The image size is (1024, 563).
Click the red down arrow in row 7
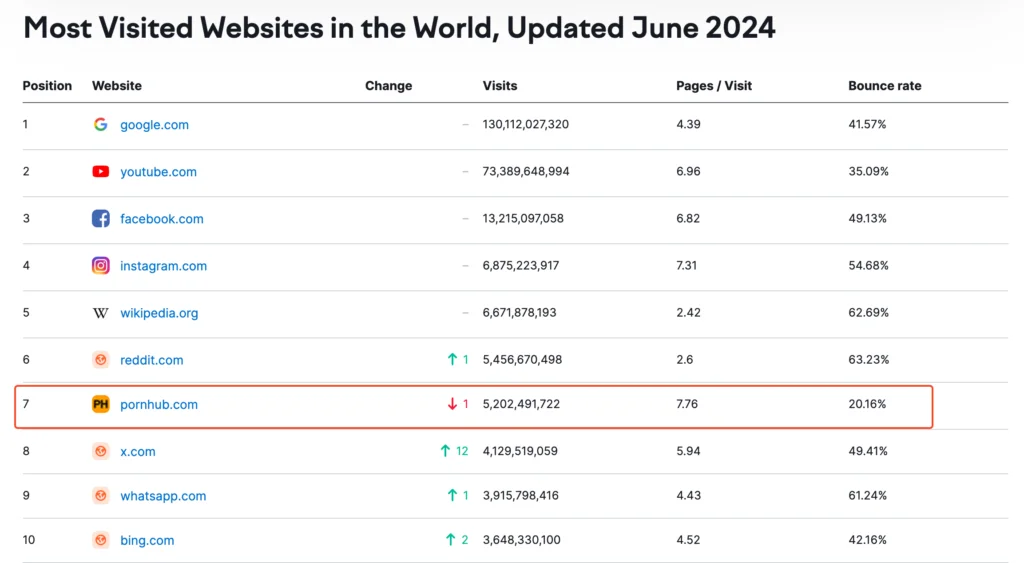452,405
